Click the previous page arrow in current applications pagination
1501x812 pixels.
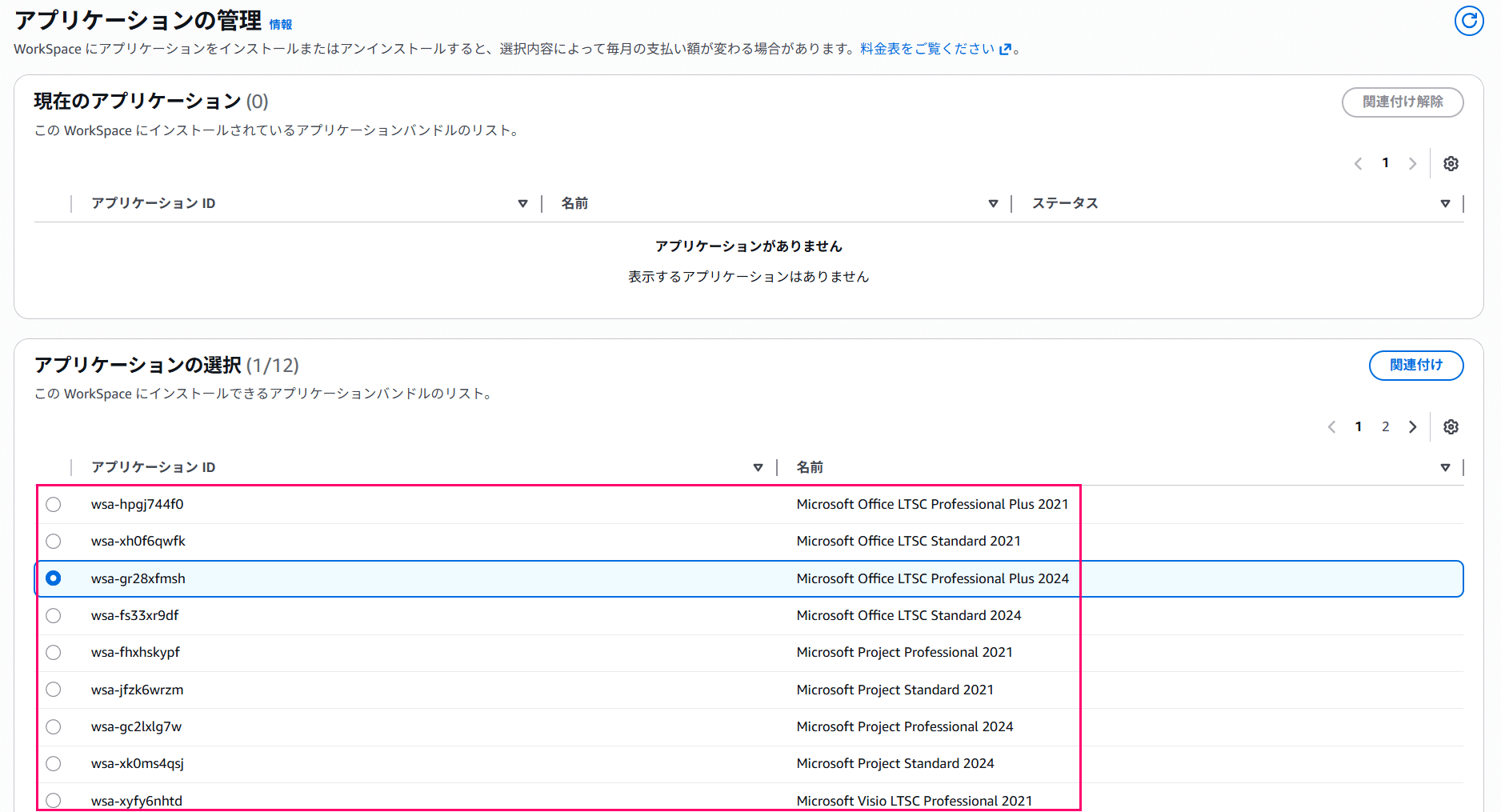coord(1358,163)
